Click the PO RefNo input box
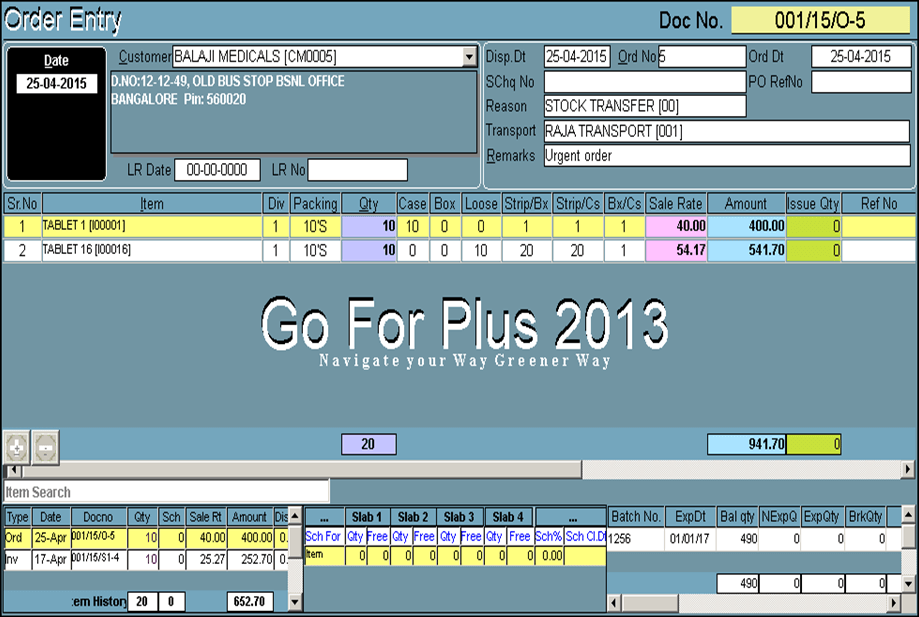919x617 pixels. [861, 82]
